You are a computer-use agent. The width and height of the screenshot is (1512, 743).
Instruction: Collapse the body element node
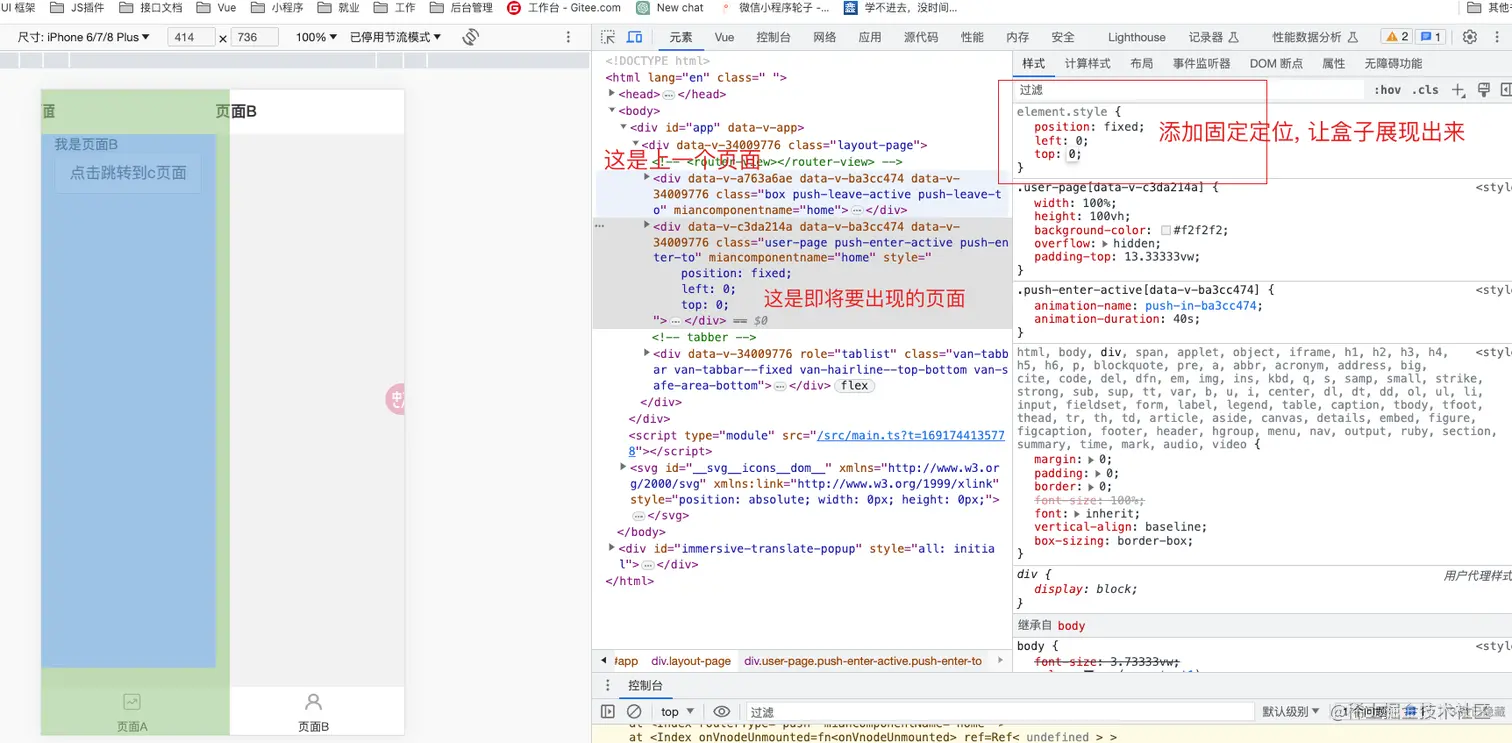tap(612, 111)
